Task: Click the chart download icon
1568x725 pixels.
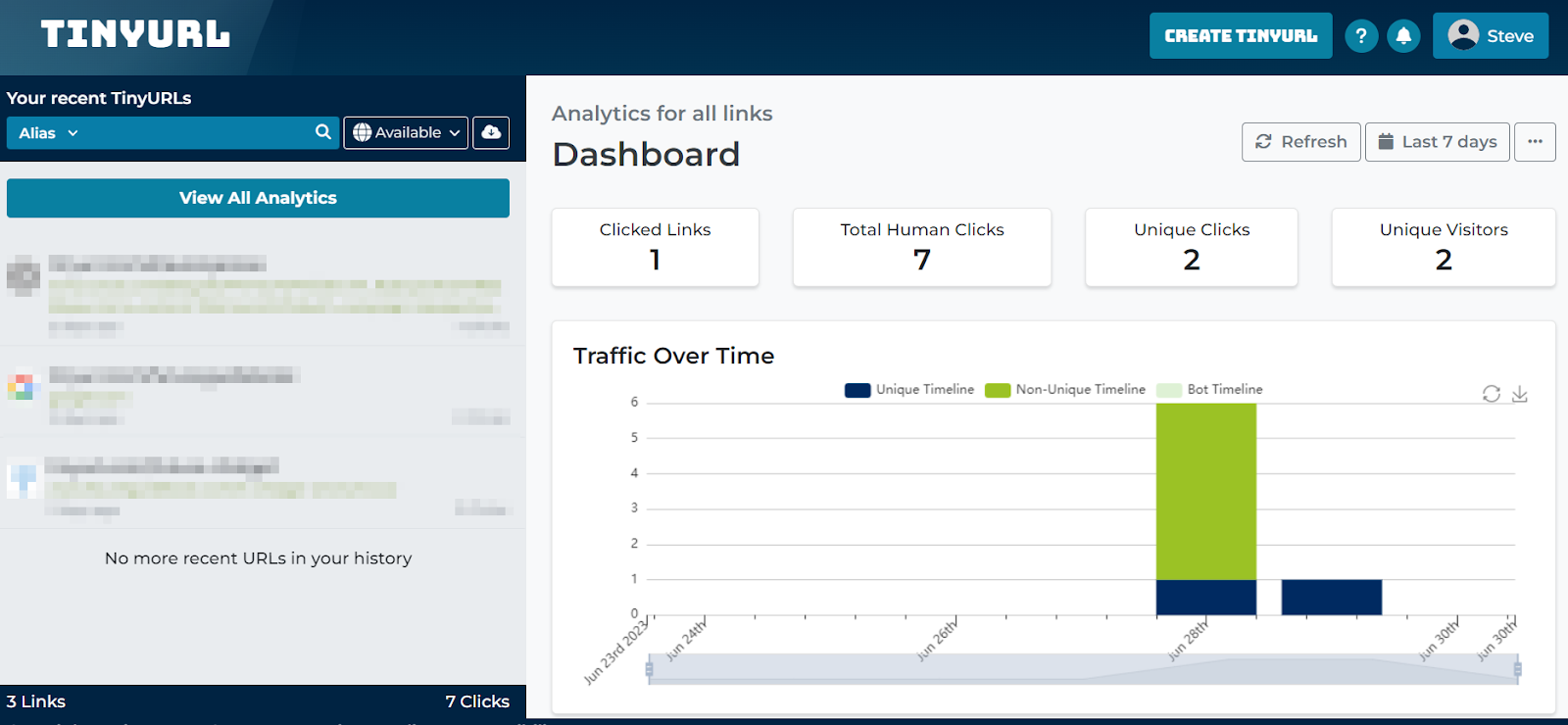Action: (1519, 394)
